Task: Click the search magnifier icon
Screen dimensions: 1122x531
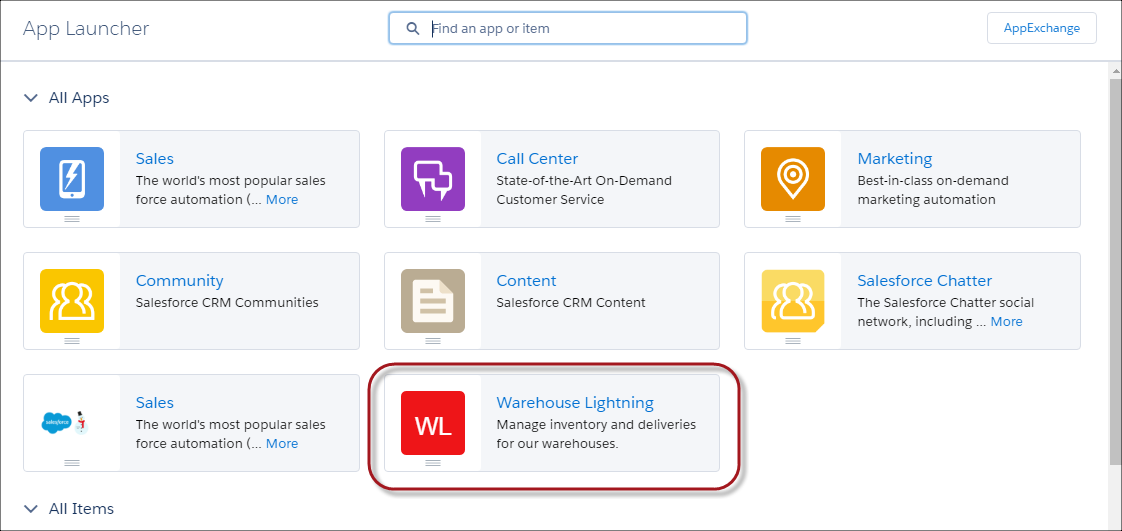Action: point(412,29)
